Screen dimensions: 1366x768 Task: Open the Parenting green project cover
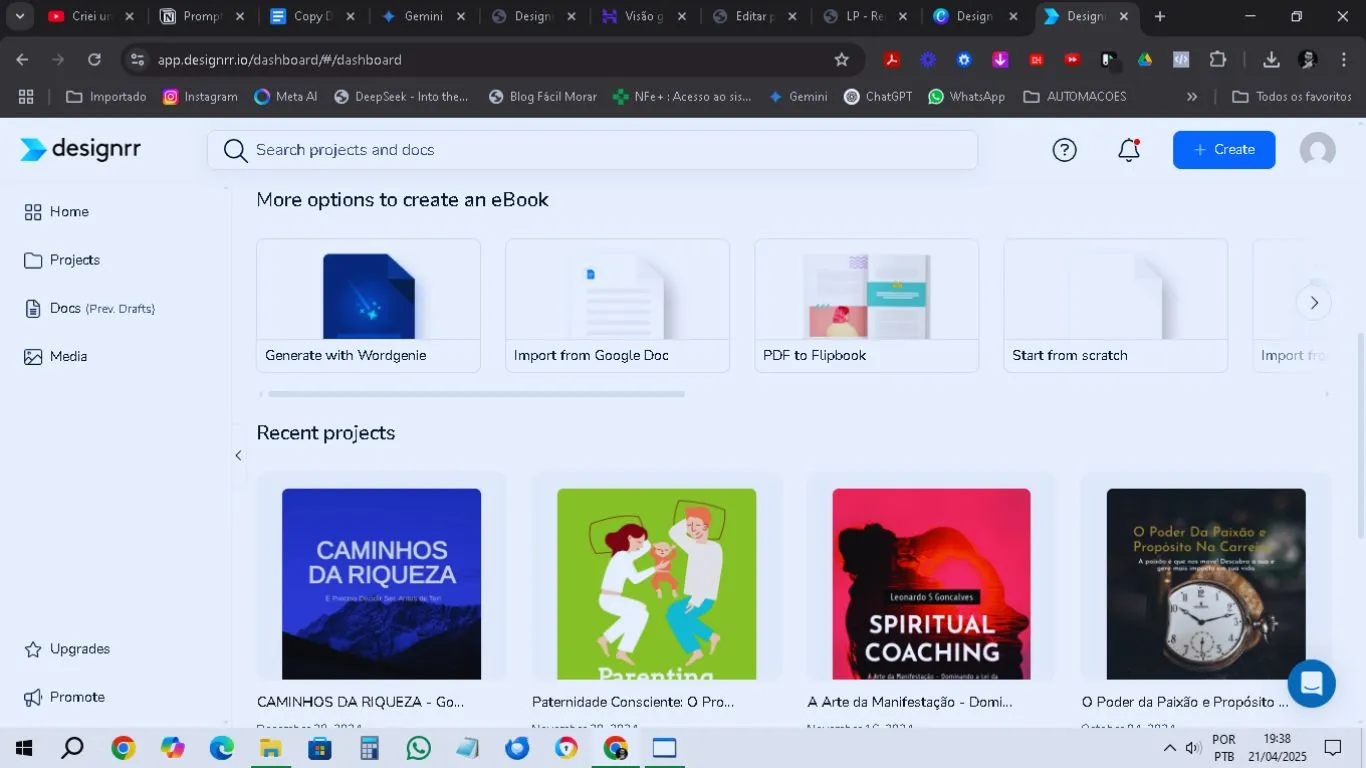pyautogui.click(x=656, y=584)
